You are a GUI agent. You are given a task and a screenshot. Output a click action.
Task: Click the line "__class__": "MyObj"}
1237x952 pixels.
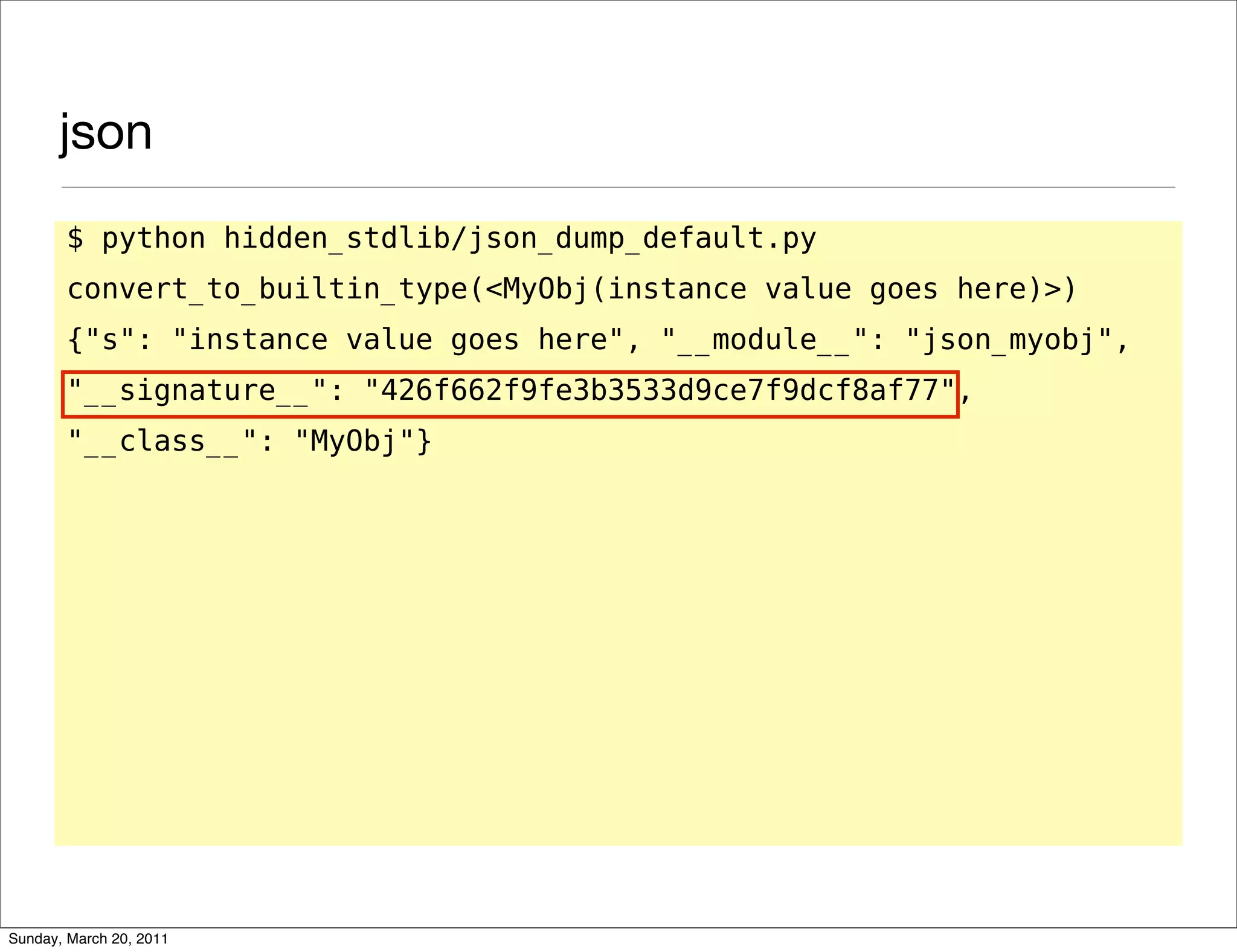click(x=249, y=442)
